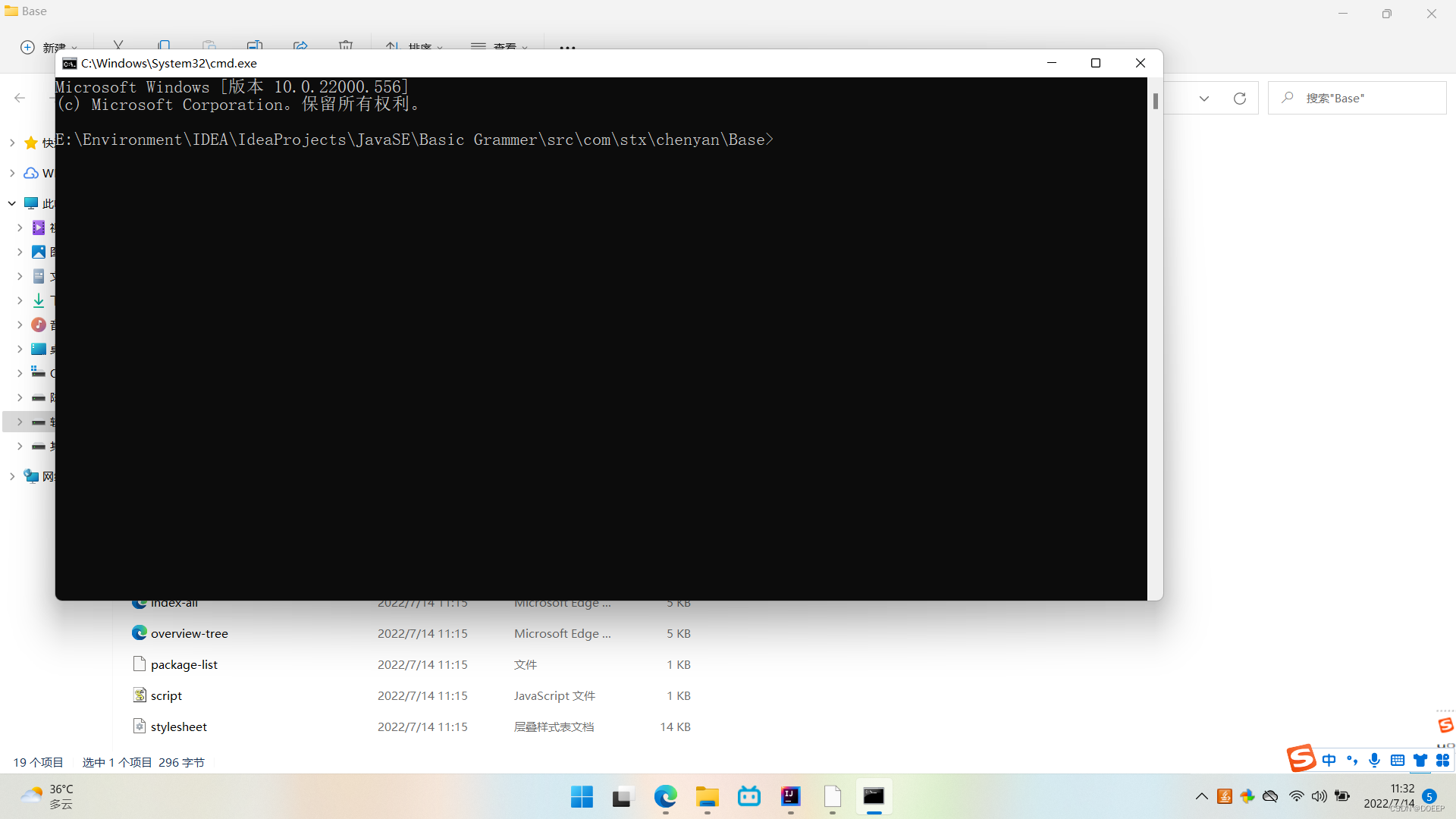The height and width of the screenshot is (819, 1456).
Task: Toggle Sogou punctuation mode
Action: click(x=1351, y=760)
